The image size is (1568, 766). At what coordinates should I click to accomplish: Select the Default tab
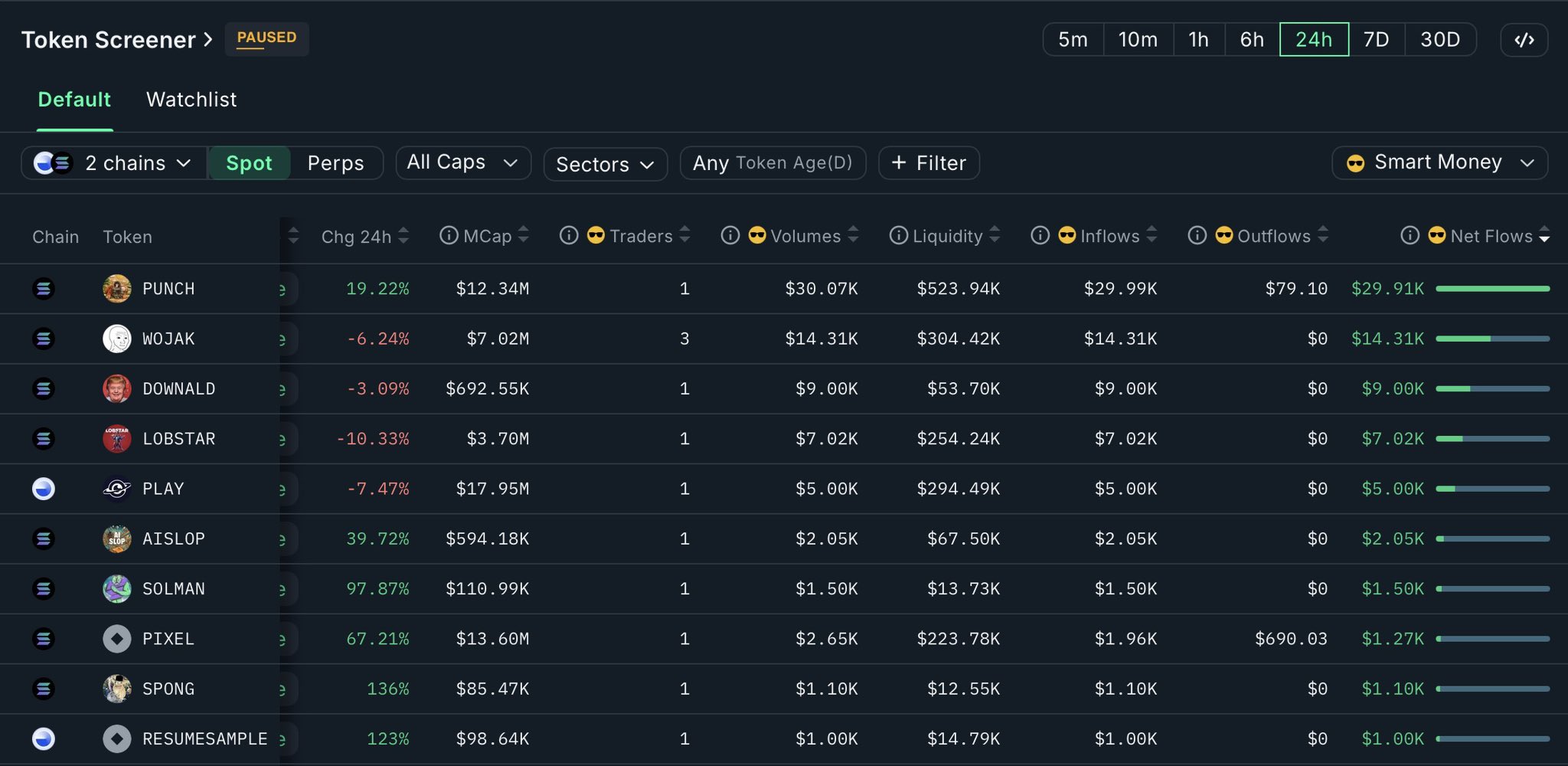(x=74, y=100)
